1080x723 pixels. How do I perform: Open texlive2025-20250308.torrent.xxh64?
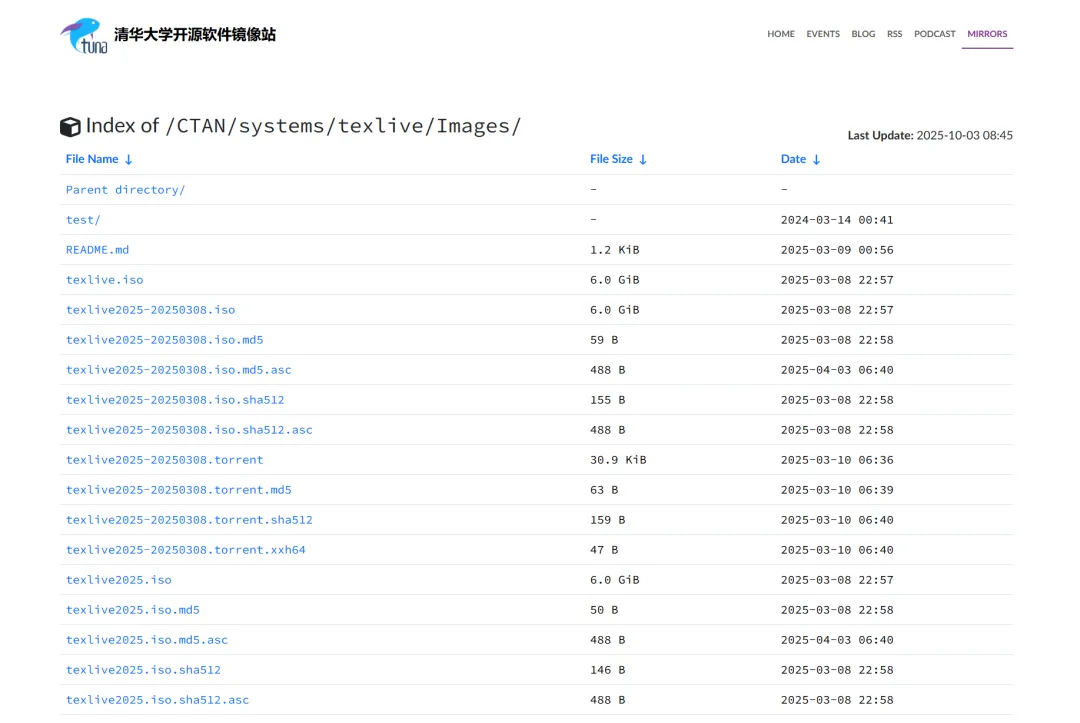click(x=186, y=549)
